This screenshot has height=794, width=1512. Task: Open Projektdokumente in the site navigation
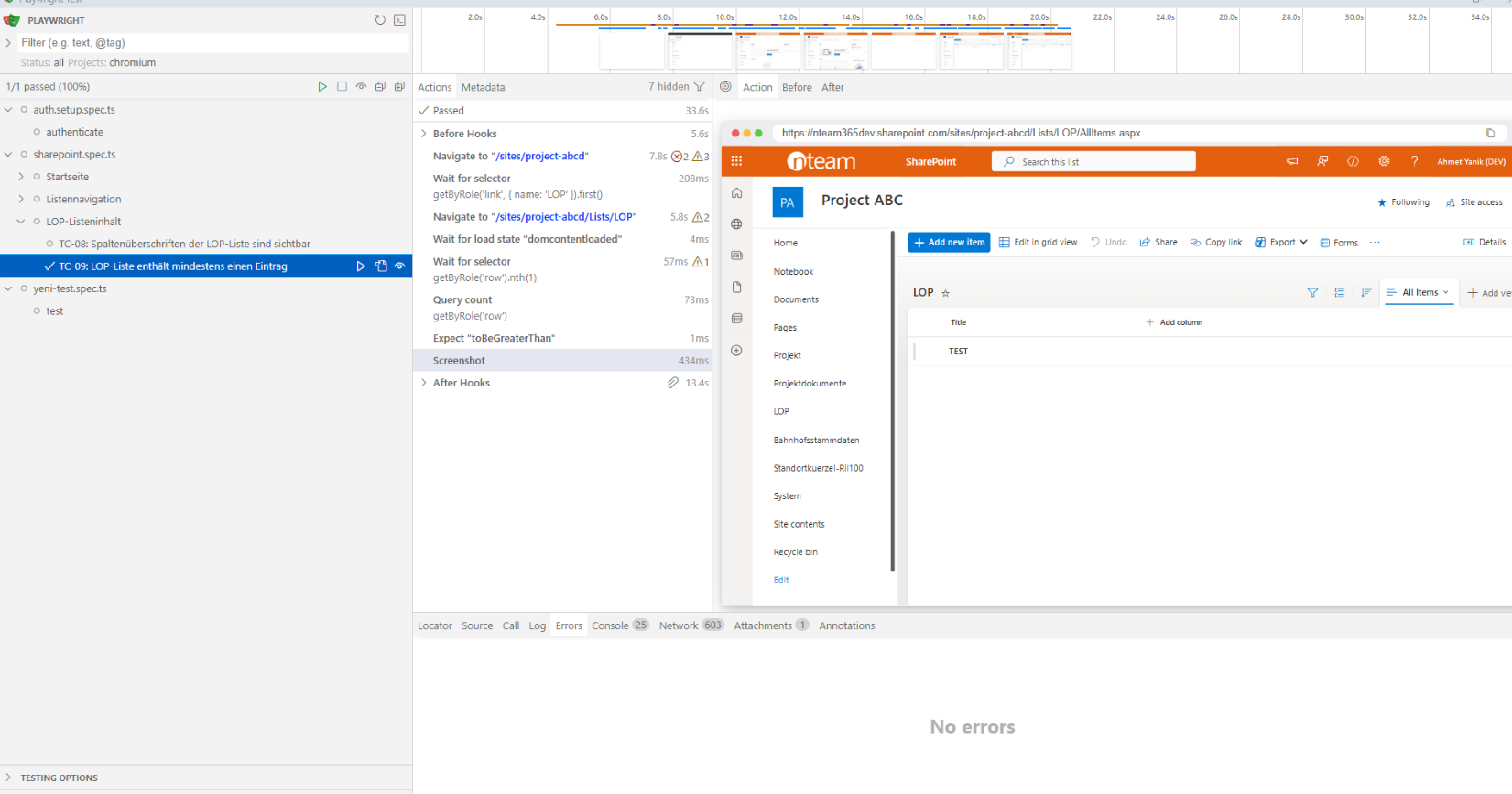point(810,384)
